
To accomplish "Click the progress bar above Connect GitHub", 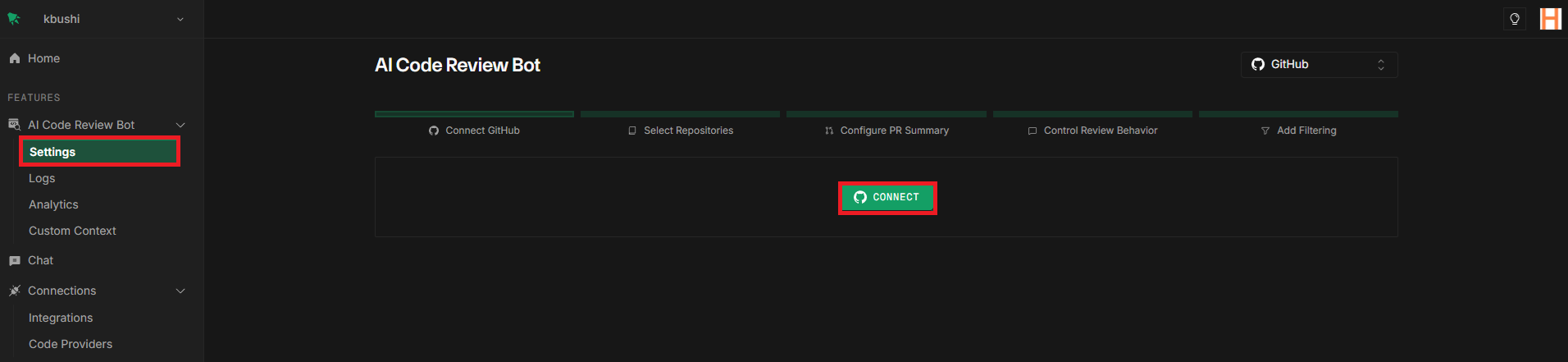I will tap(474, 114).
